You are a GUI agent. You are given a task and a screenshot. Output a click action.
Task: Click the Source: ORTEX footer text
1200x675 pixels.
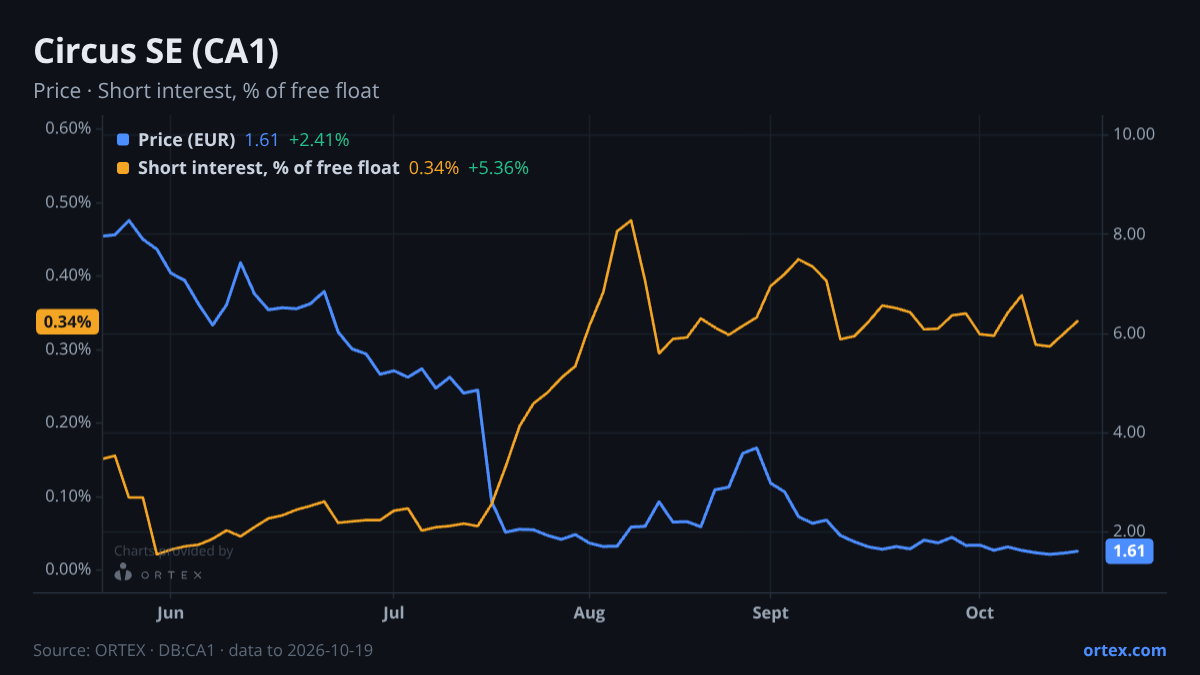[204, 650]
